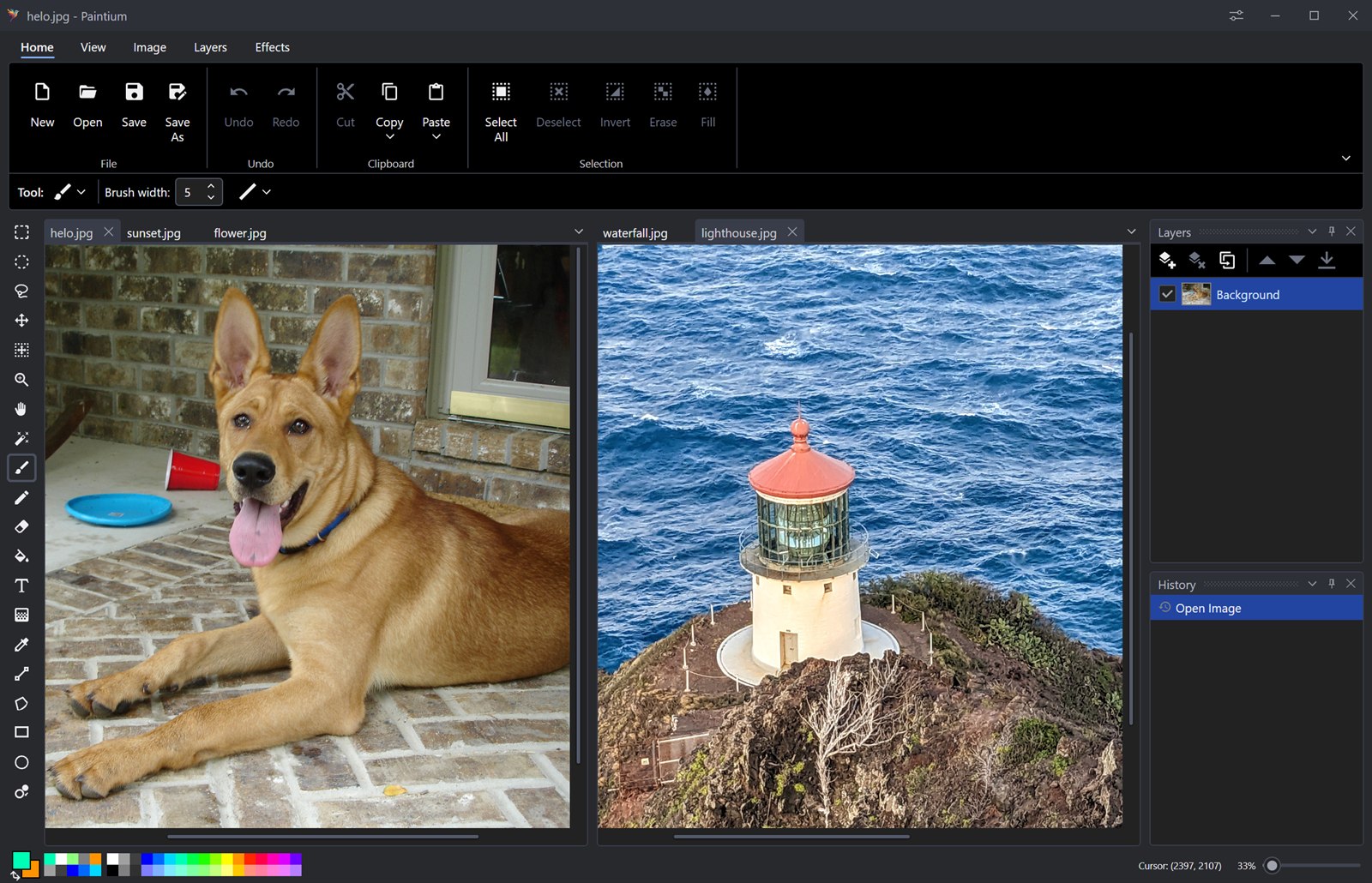1372x883 pixels.
Task: Close the helo.jpg tab
Action: (x=109, y=231)
